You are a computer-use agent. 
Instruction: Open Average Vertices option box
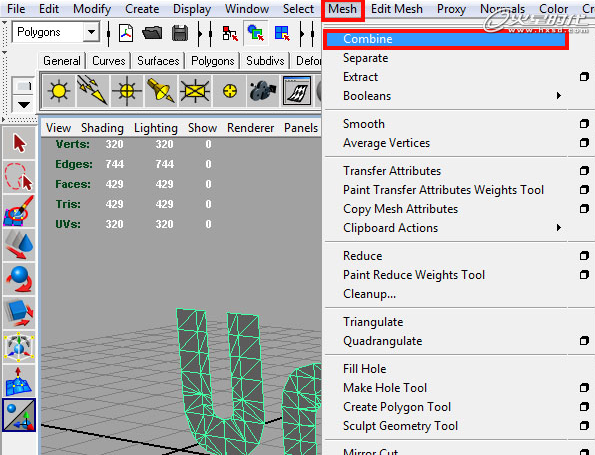tap(584, 143)
